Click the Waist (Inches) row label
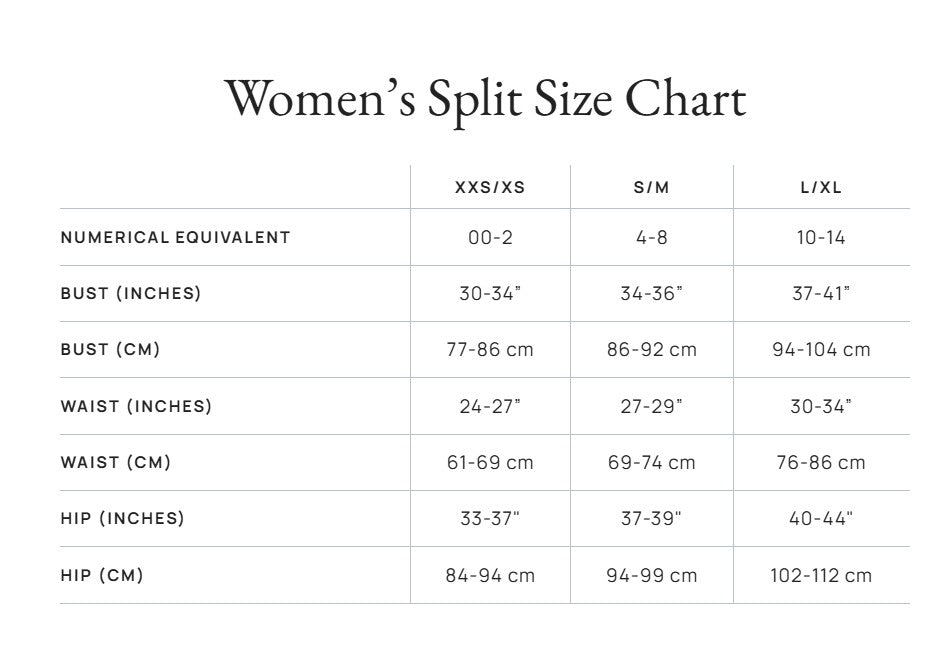The image size is (931, 661). point(136,406)
